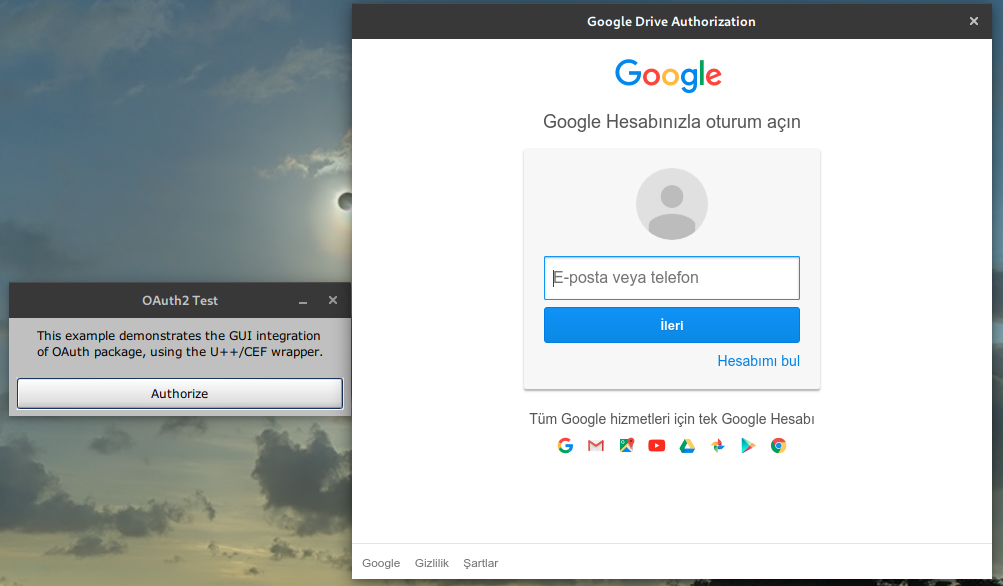Click the Google Play icon
The width and height of the screenshot is (1003, 586).
pos(748,446)
